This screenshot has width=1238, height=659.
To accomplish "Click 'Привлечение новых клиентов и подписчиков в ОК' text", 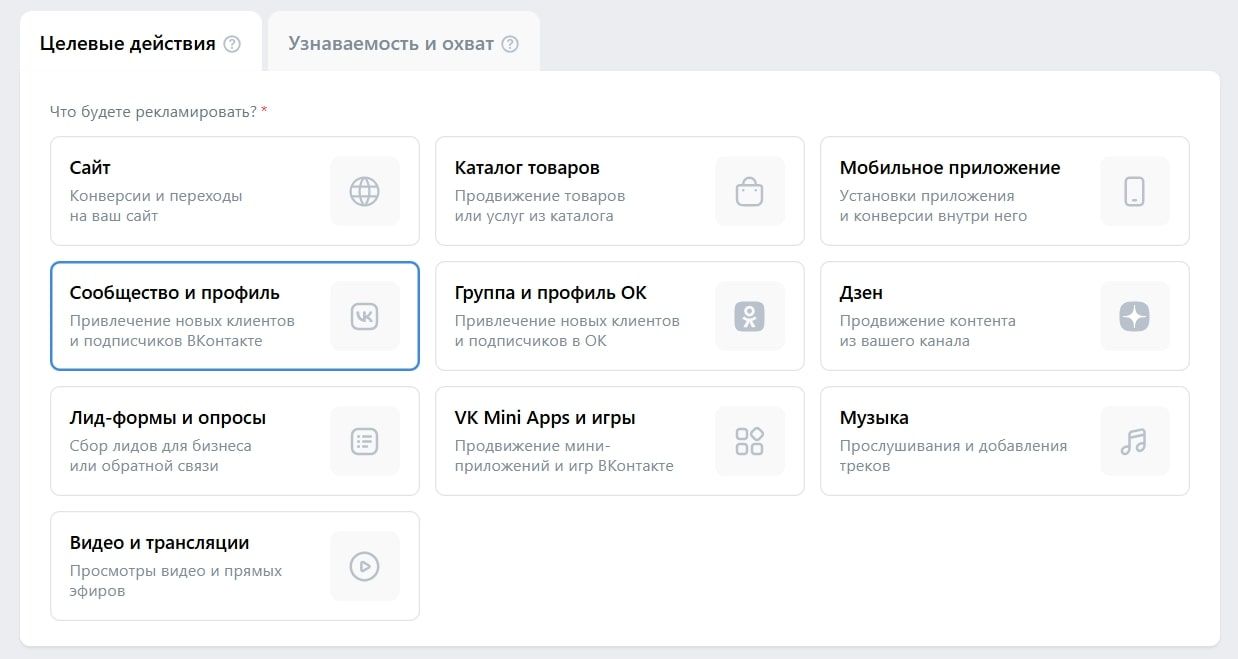I will click(x=567, y=331).
